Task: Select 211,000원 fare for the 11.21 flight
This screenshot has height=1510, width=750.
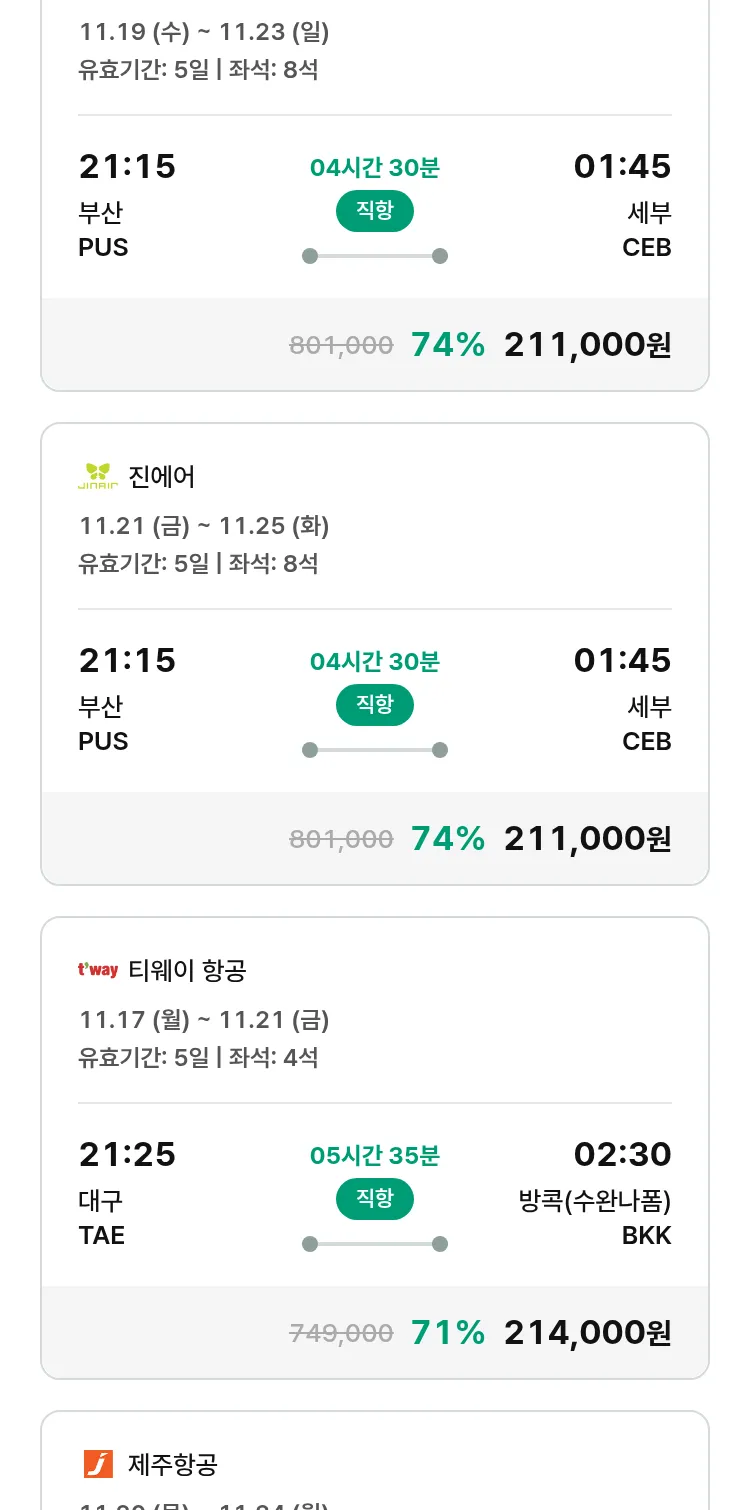Action: point(587,838)
